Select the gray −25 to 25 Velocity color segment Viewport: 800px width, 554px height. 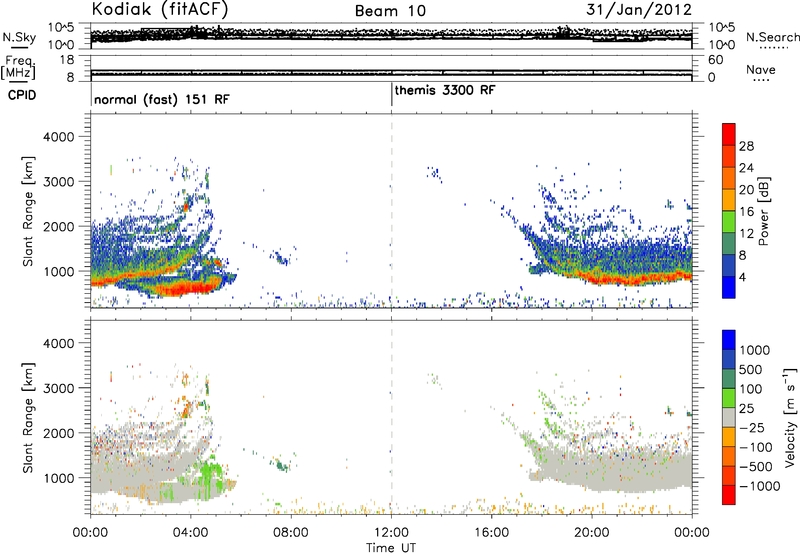click(x=729, y=417)
